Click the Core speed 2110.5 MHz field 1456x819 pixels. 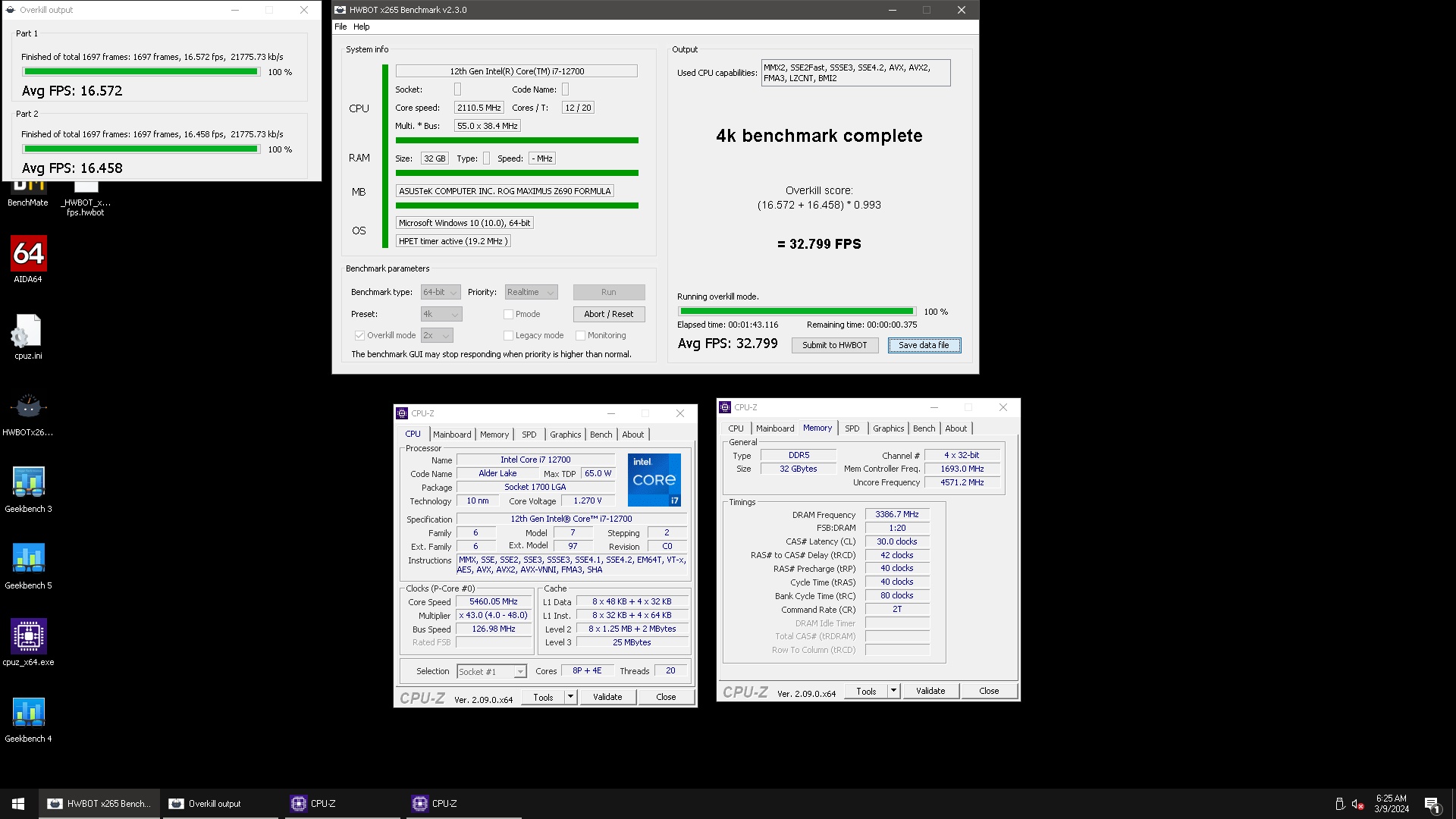coord(479,108)
